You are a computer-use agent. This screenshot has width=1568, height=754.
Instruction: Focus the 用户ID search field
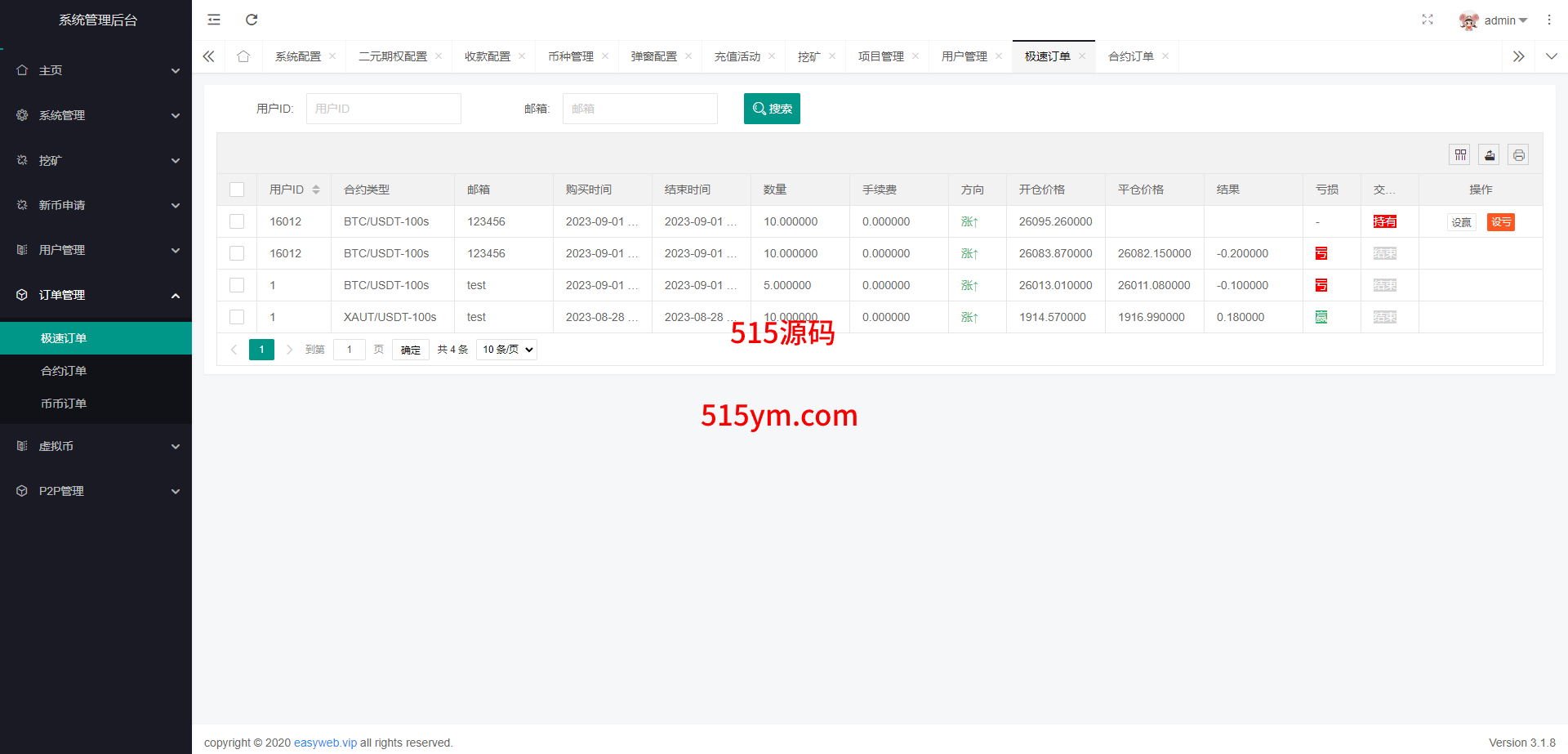(x=383, y=109)
